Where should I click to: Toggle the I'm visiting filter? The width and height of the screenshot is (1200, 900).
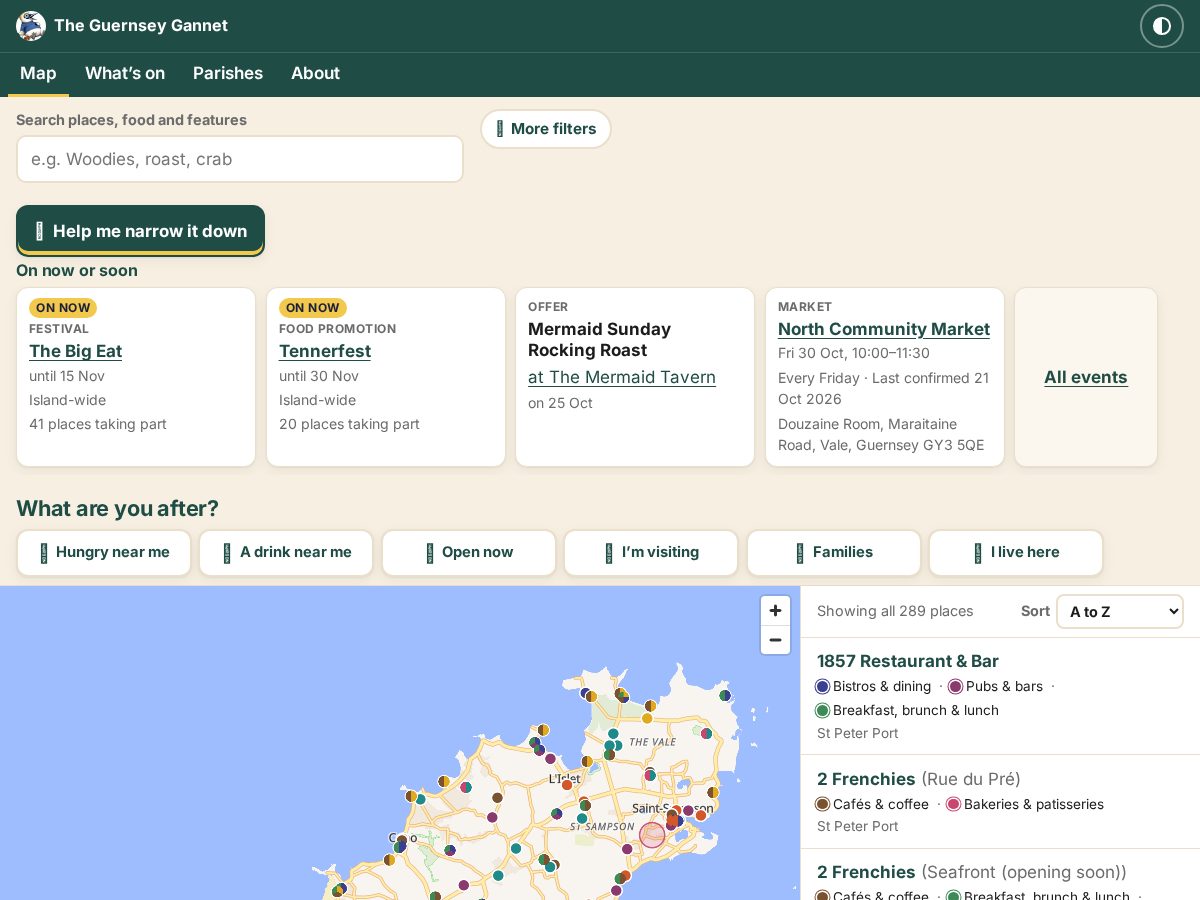[x=651, y=553]
